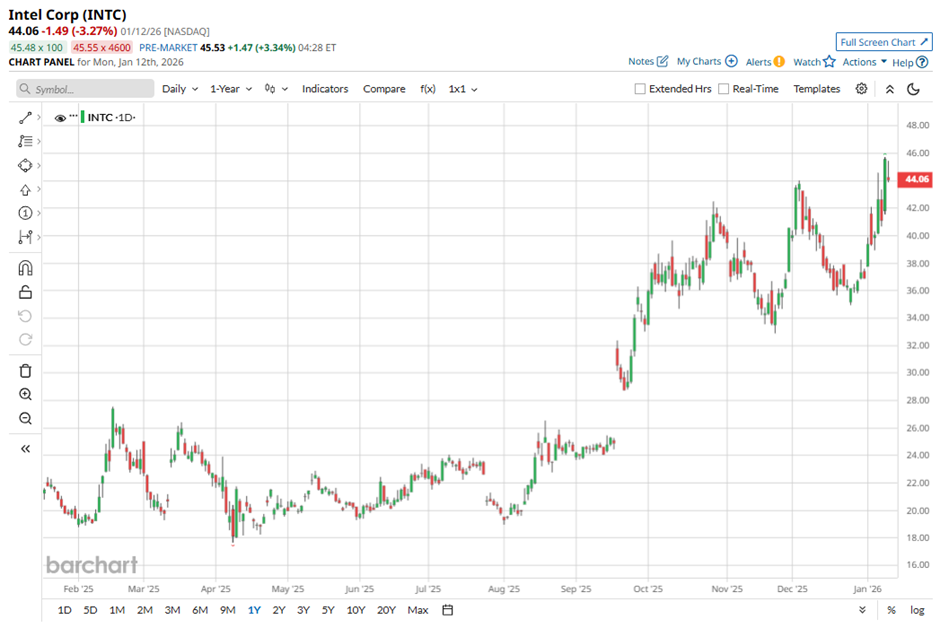Switch to dark mode moon icon
This screenshot has width=940, height=628.
(913, 89)
